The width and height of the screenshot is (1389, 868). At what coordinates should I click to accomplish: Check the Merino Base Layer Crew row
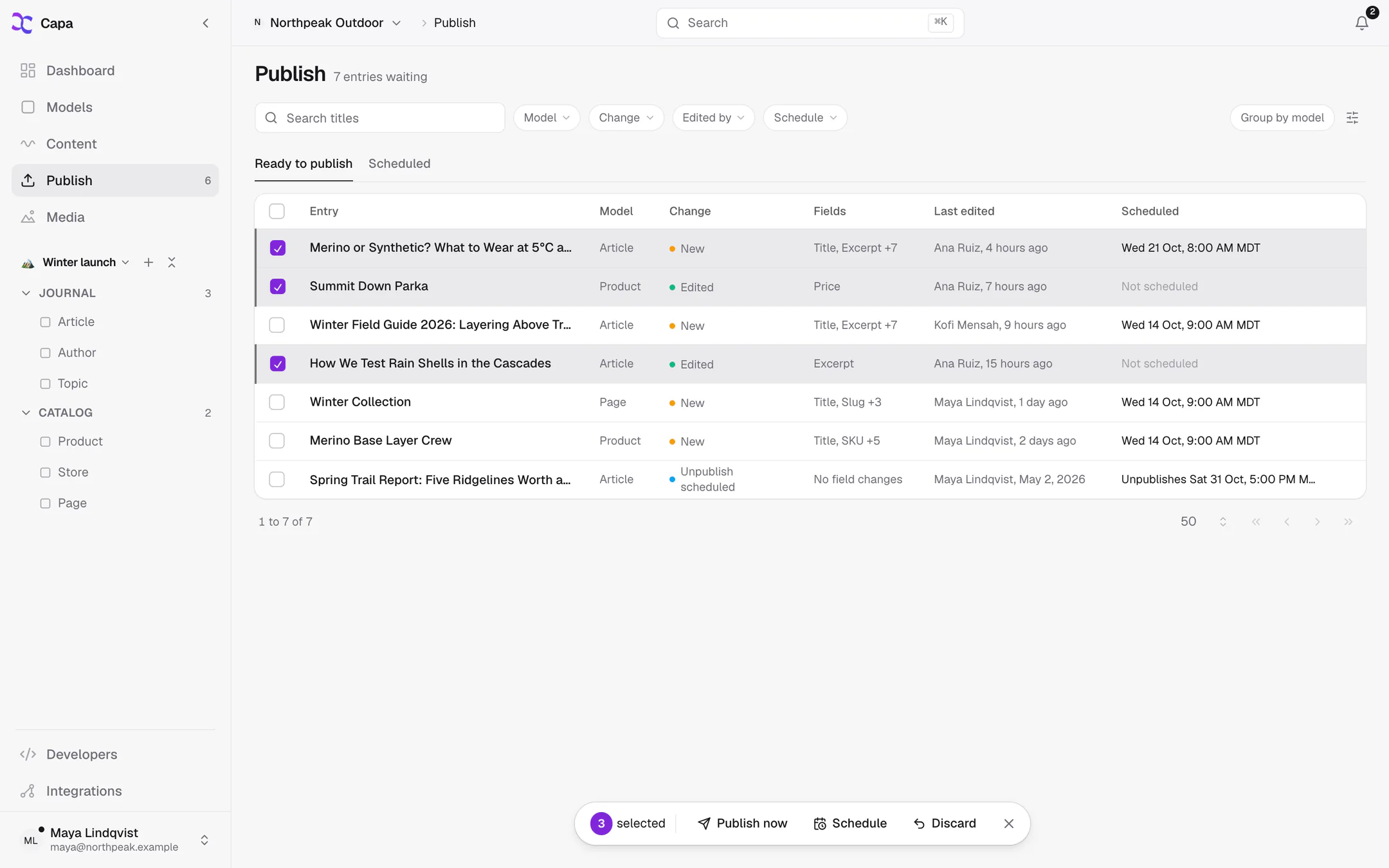tap(277, 441)
